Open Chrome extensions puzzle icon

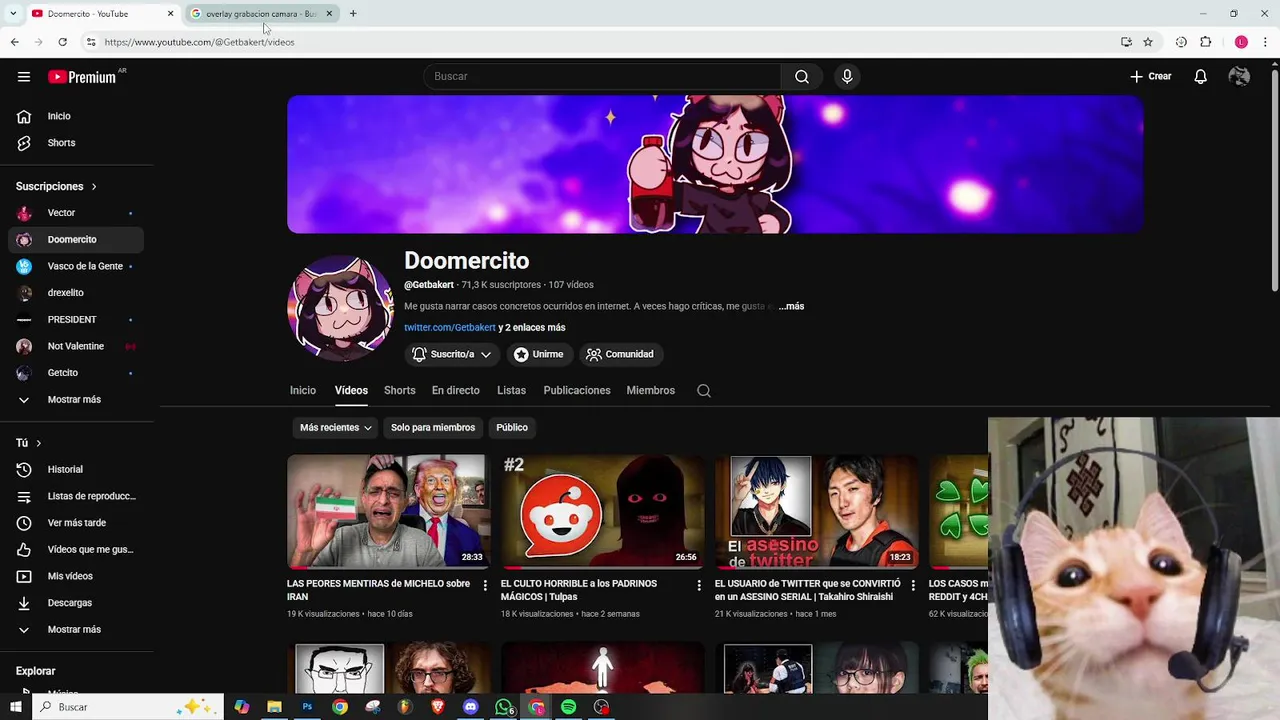point(1205,42)
